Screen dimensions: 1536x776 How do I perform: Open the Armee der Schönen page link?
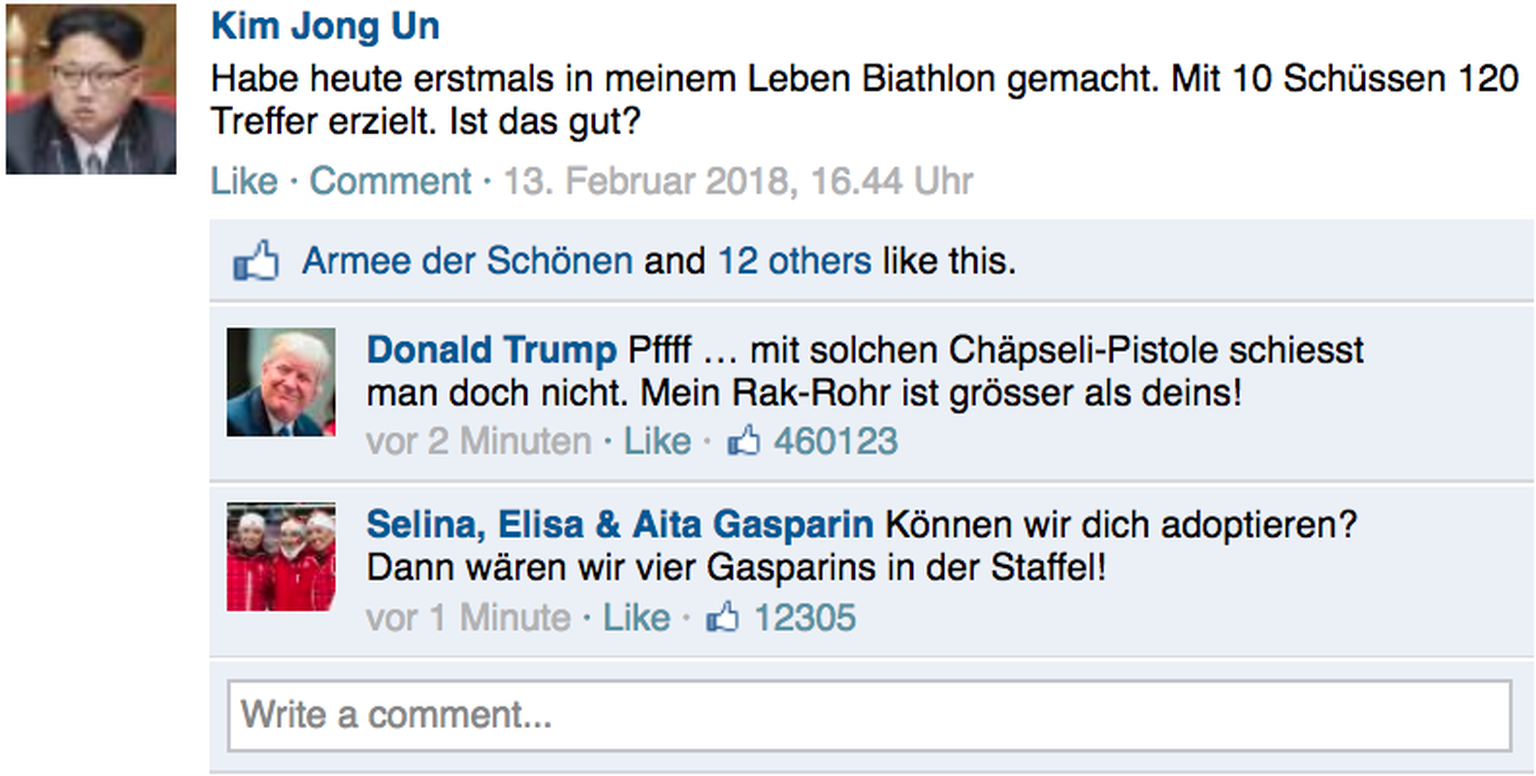click(x=467, y=261)
